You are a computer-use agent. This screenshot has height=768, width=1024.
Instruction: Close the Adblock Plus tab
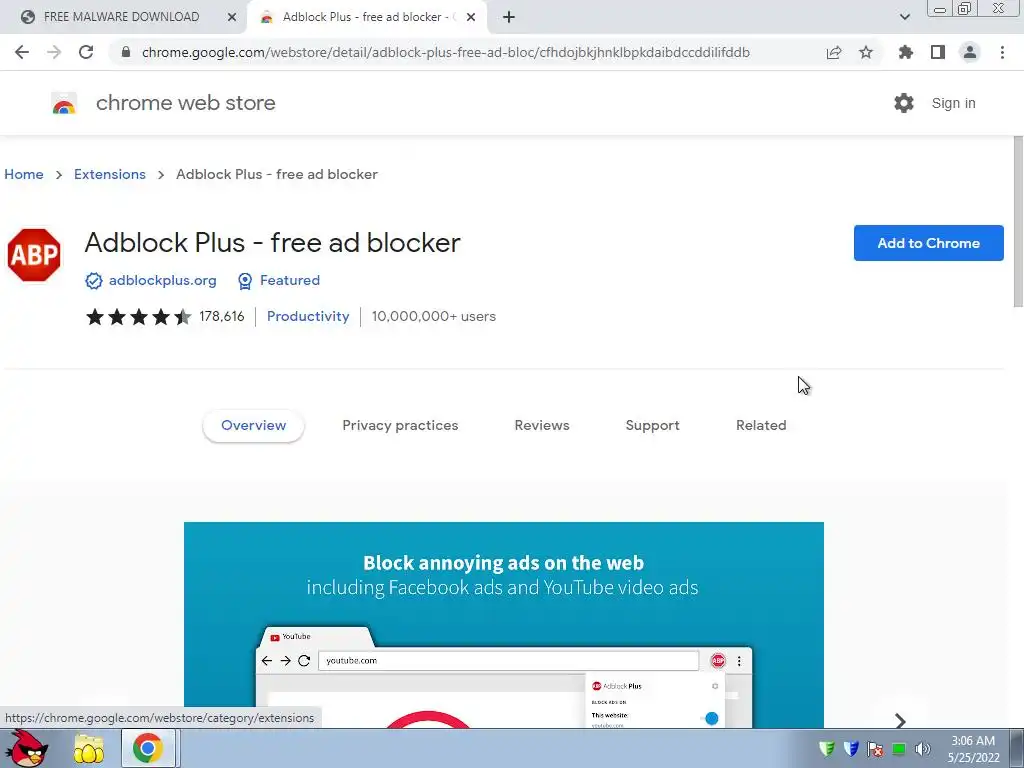[471, 17]
